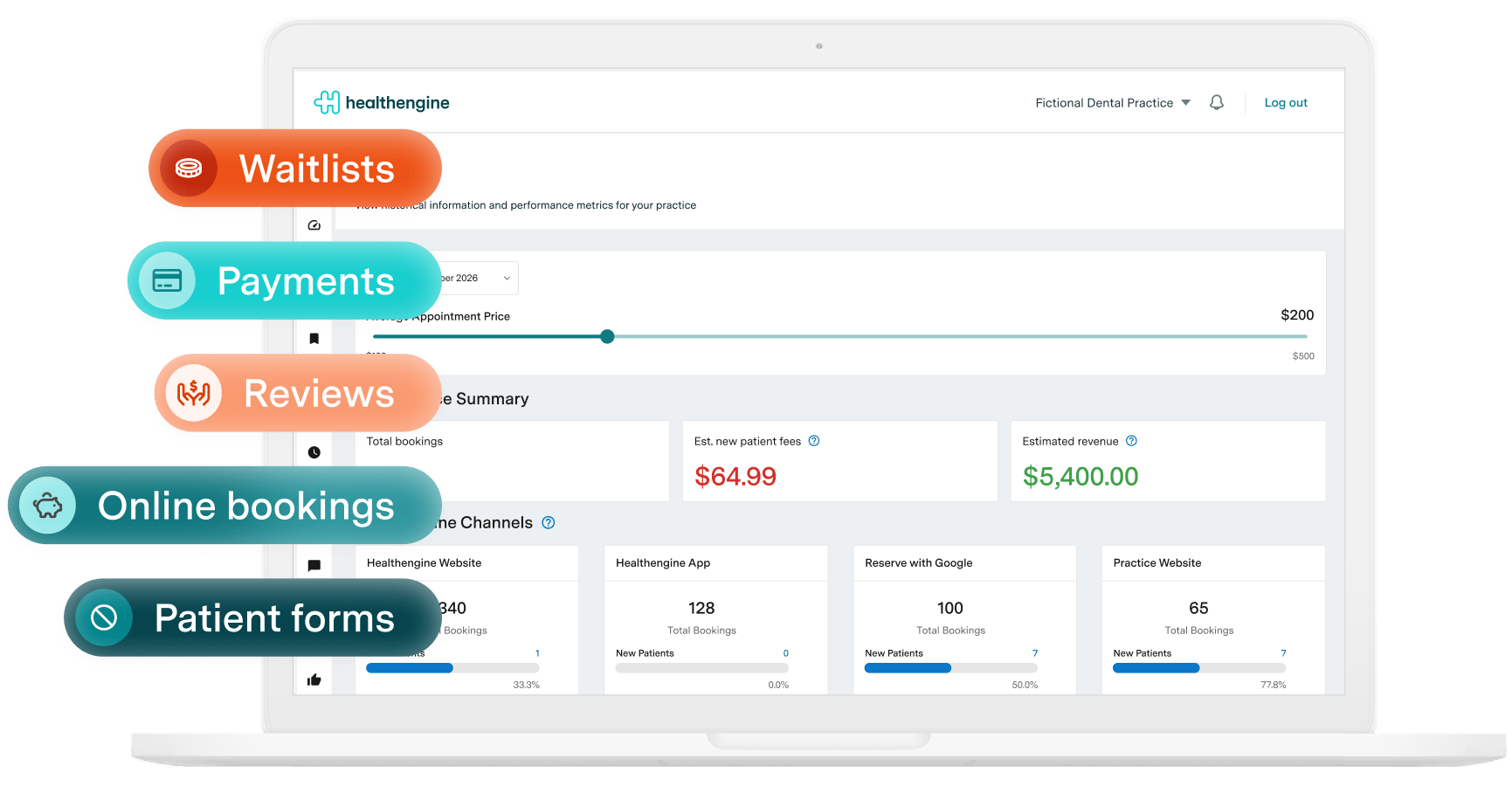Open the dashboard gauge icon in sidebar
Image resolution: width=1512 pixels, height=786 pixels.
coord(314,225)
